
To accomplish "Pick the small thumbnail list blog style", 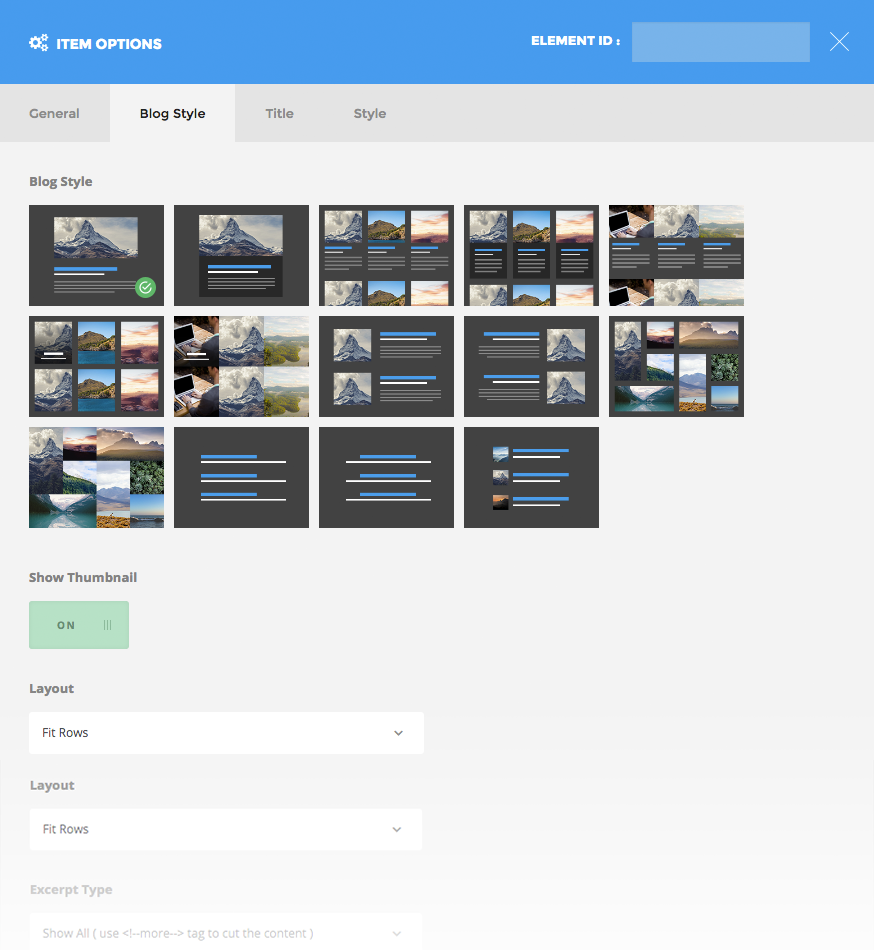I will point(531,477).
